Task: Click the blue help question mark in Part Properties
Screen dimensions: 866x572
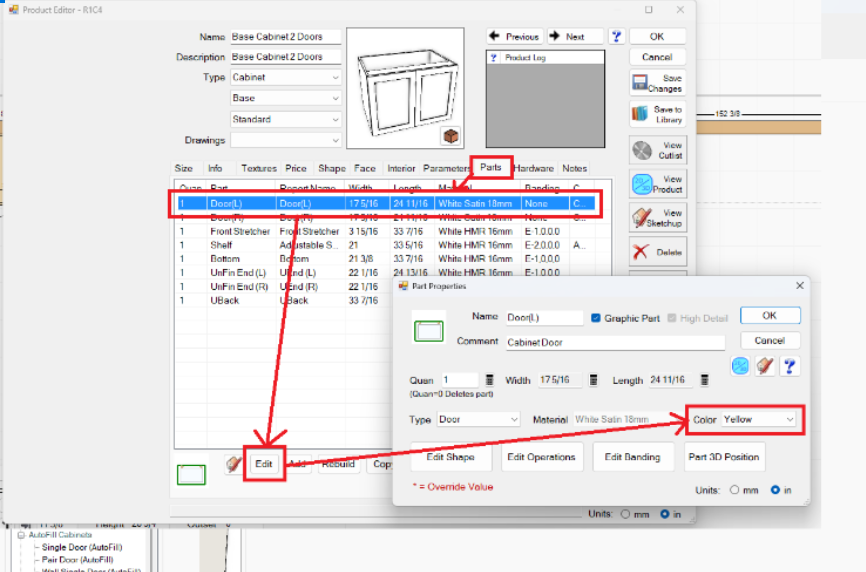Action: coord(790,366)
